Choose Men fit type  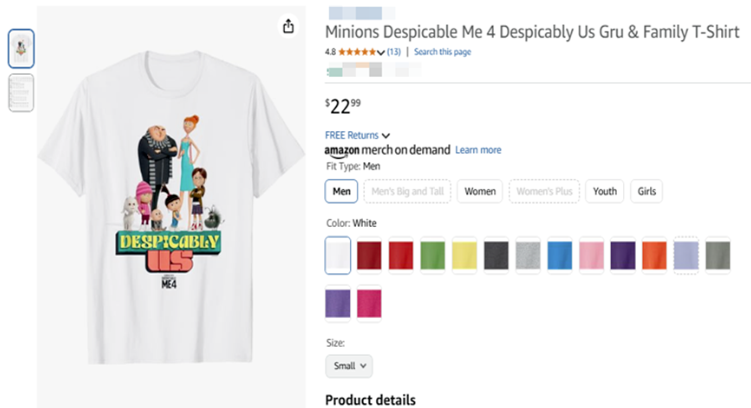click(341, 191)
